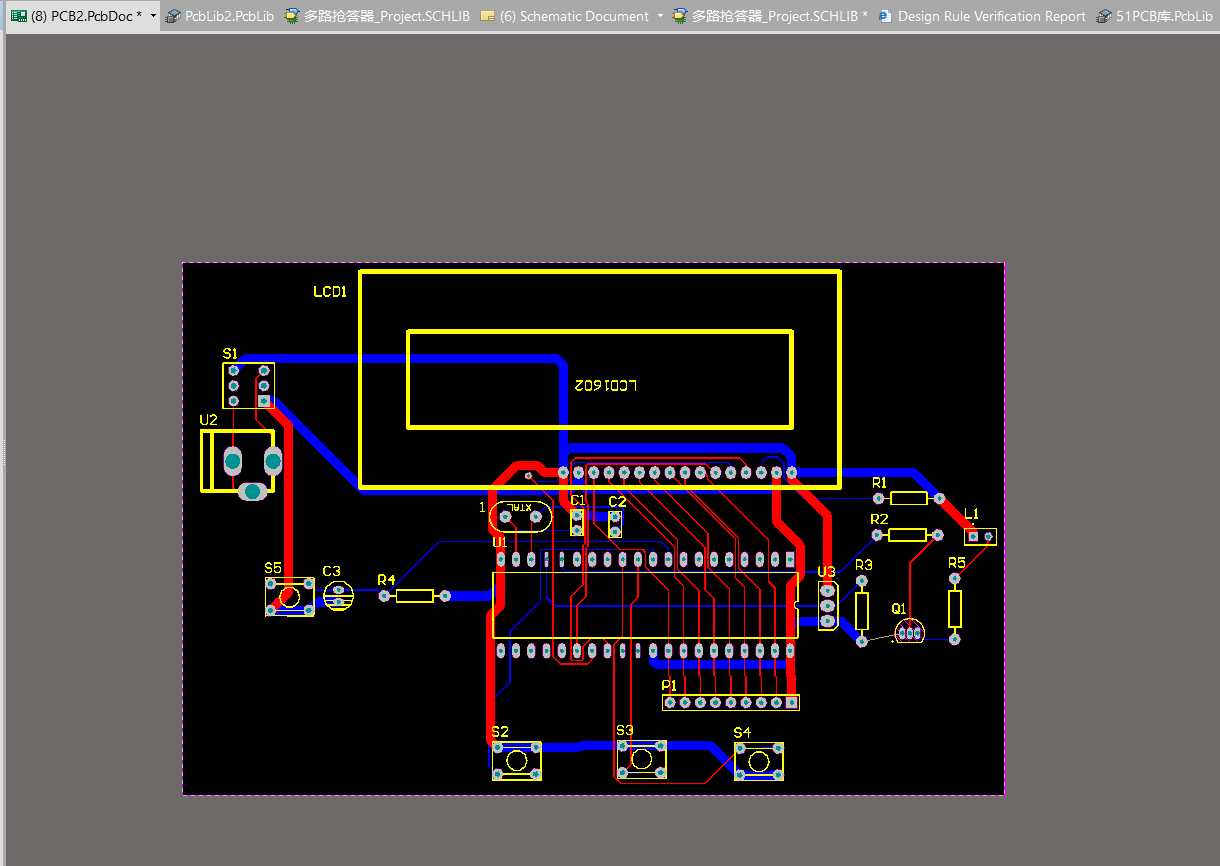Select the S3 designator label
1220x866 pixels.
tap(625, 731)
